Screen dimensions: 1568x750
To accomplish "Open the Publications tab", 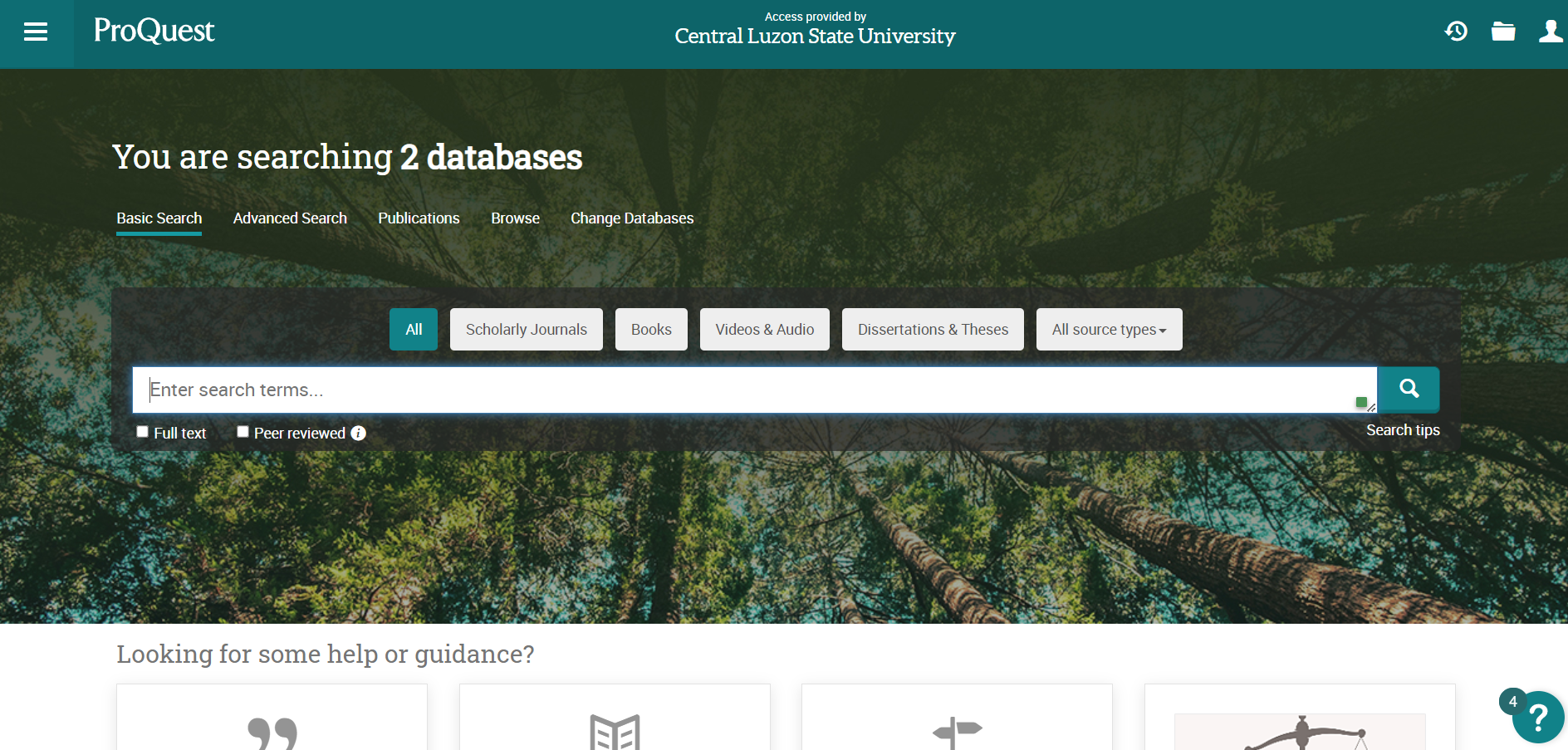I will click(419, 218).
